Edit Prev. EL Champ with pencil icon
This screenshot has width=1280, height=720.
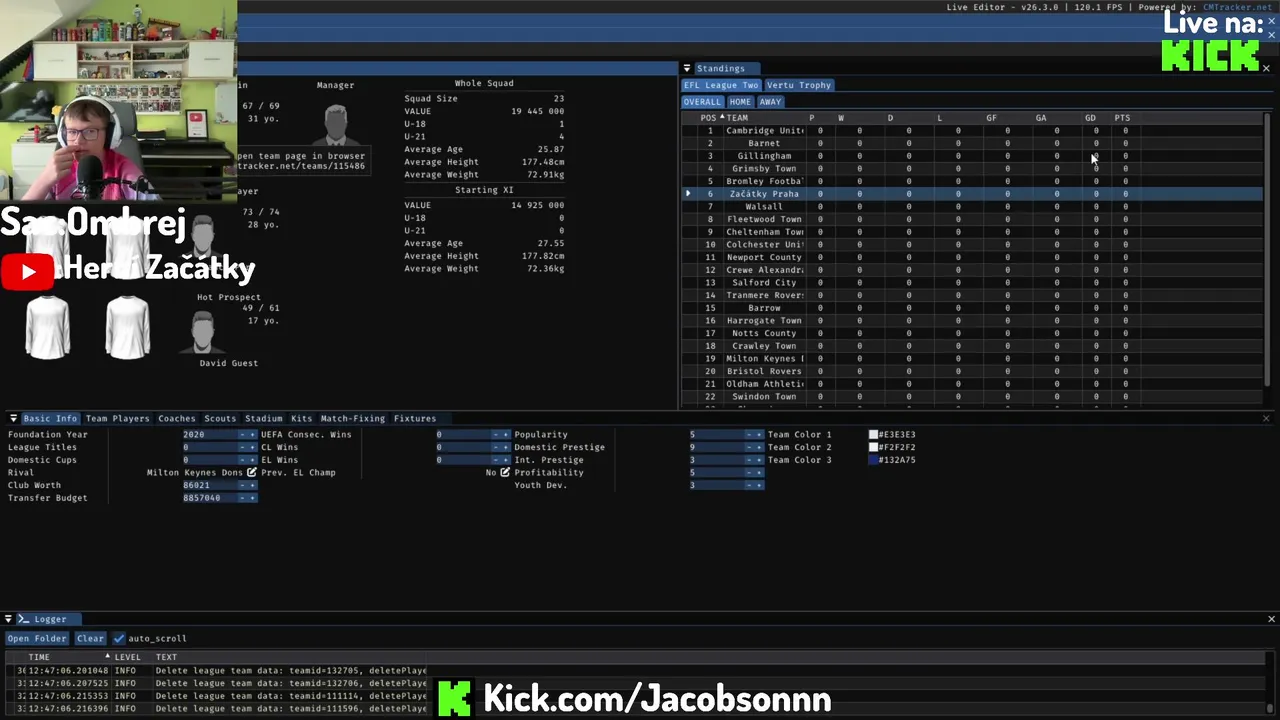505,472
